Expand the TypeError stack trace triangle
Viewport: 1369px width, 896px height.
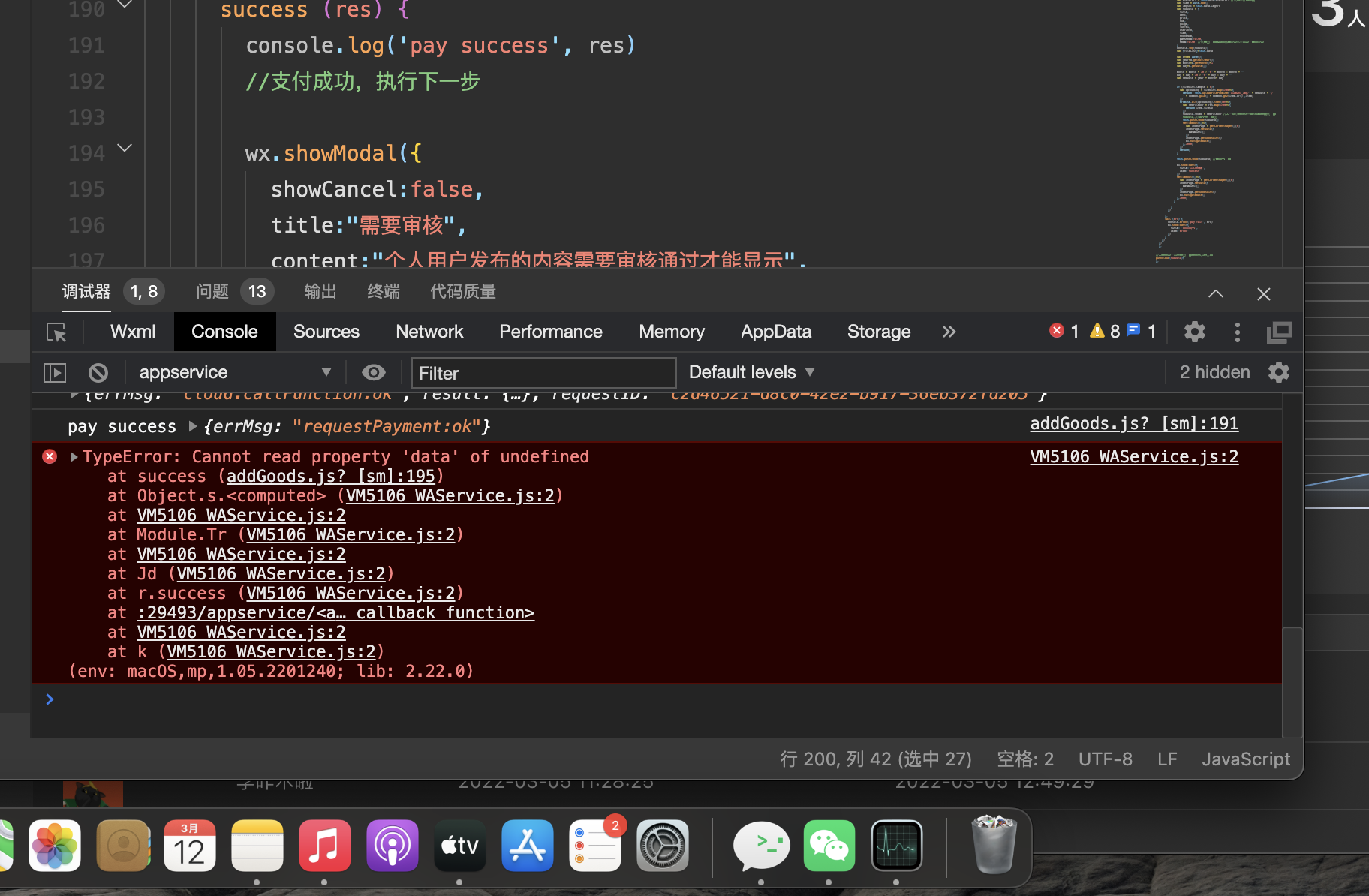click(x=74, y=456)
